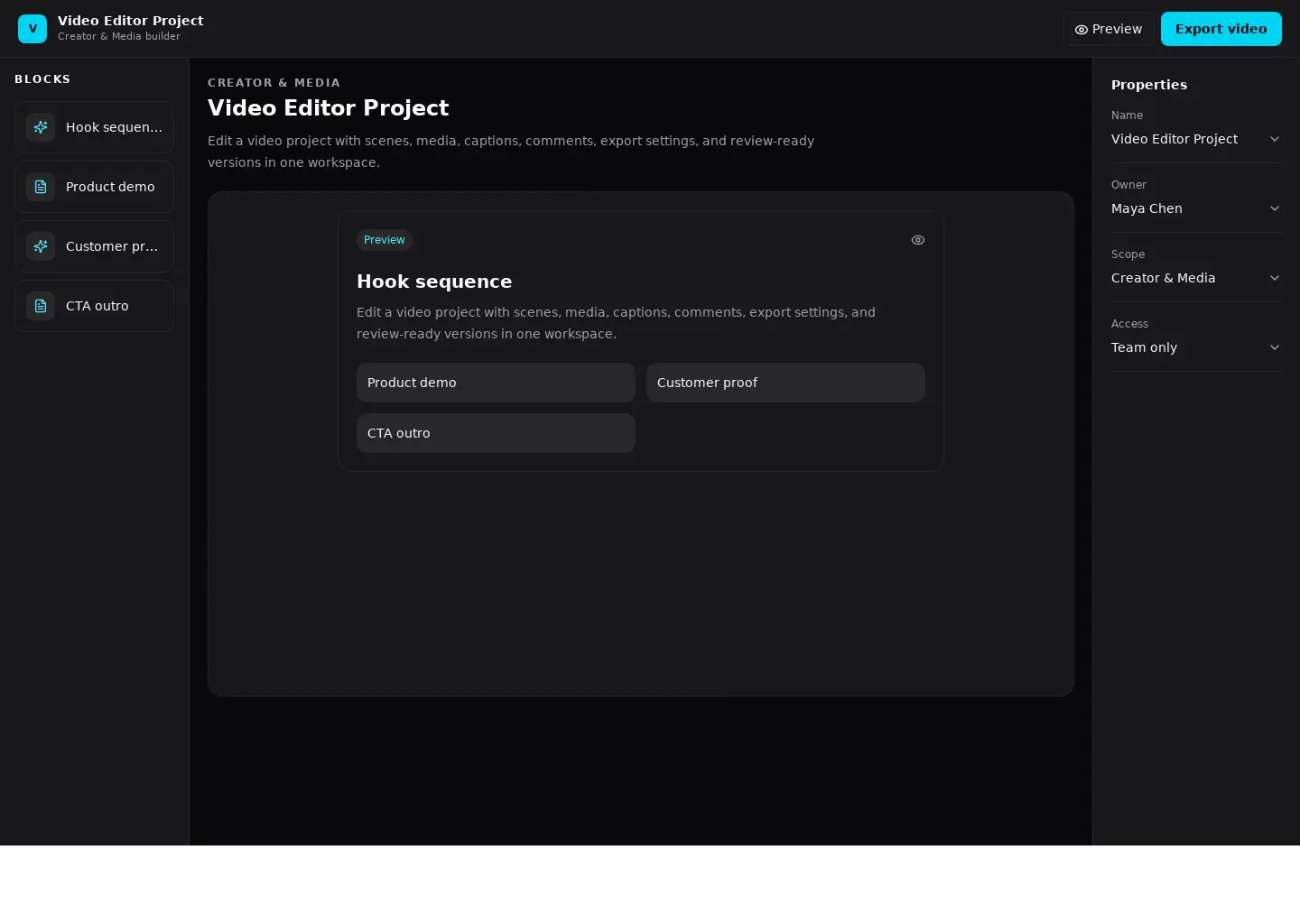Screen dimensions: 1300x924
Task: Open the Name dropdown chevron
Action: click(x=1275, y=139)
